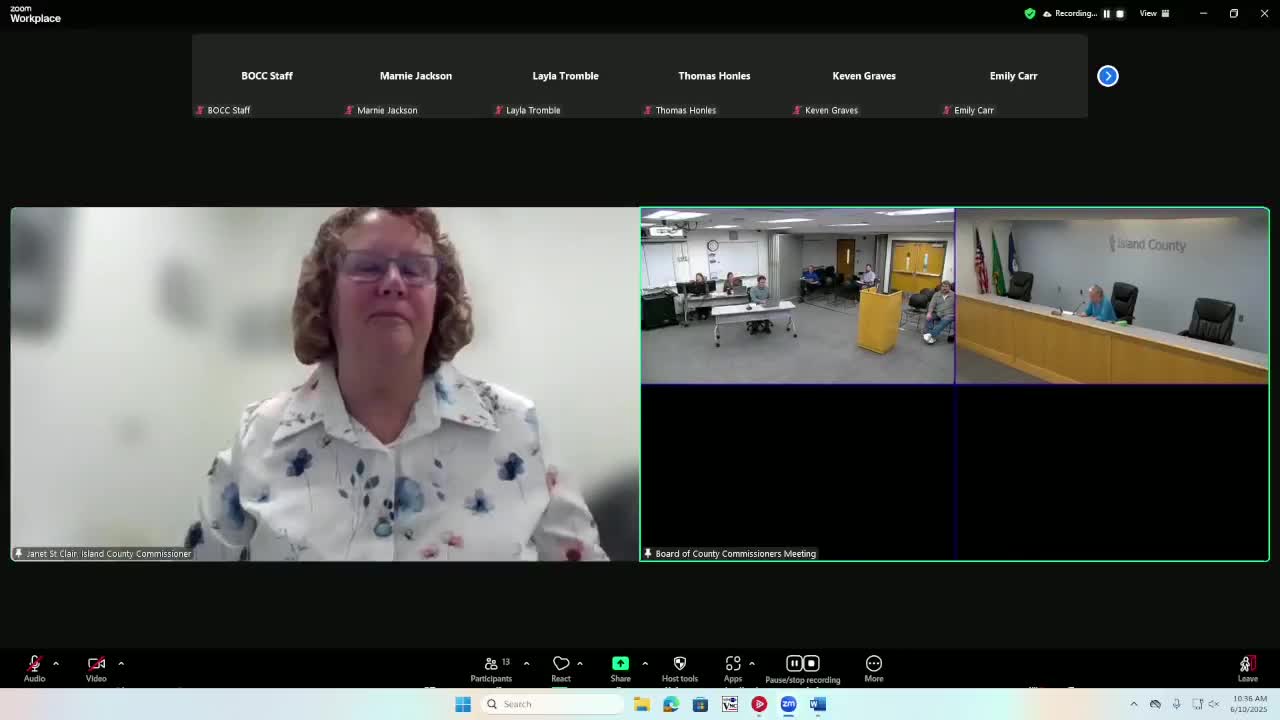The image size is (1280, 720).
Task: Stop recording via top bar stop icon
Action: click(x=1120, y=14)
